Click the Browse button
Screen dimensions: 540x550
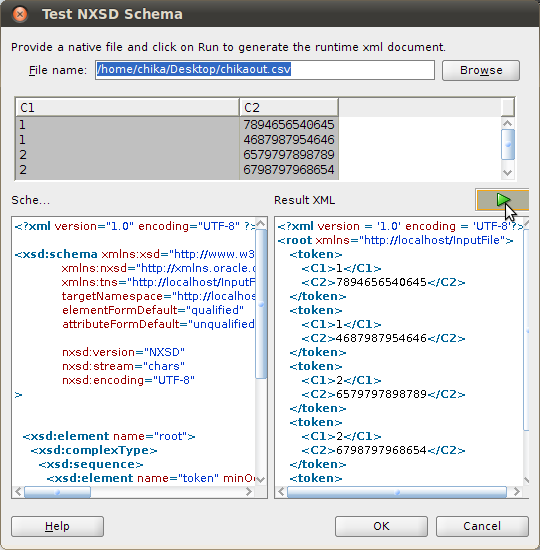(481, 70)
